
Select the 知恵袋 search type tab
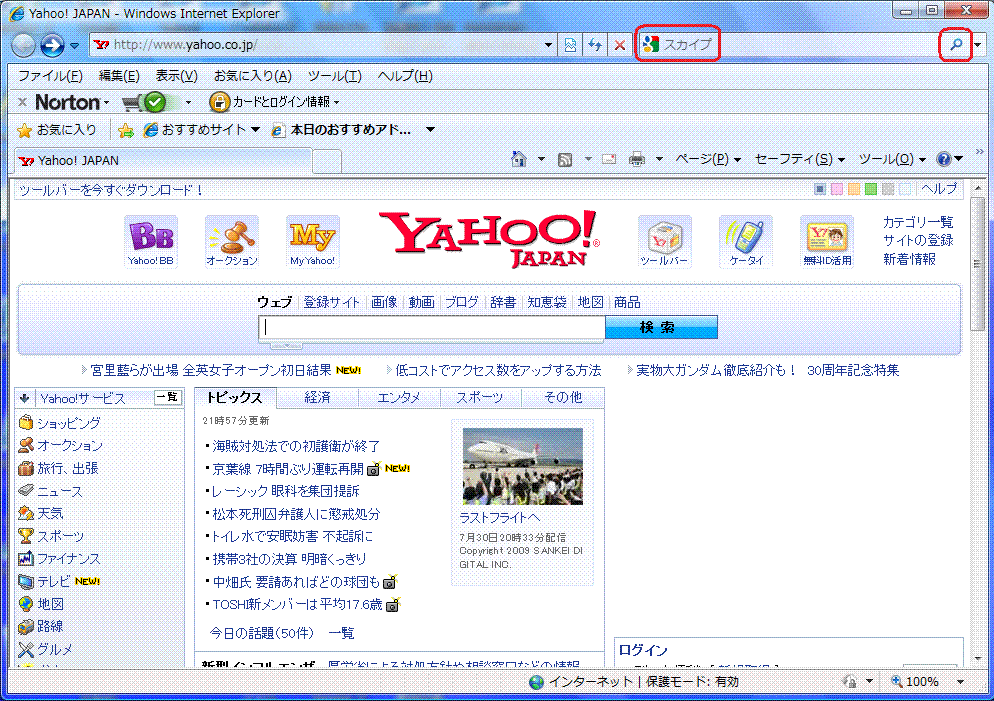547,302
